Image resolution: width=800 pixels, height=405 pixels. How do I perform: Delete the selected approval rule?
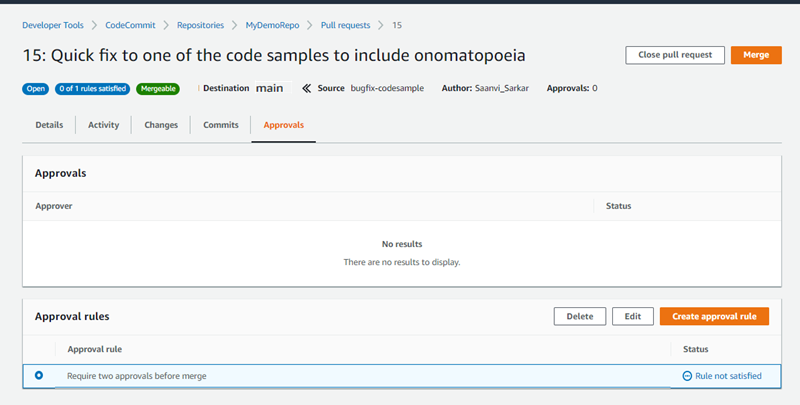(x=579, y=316)
